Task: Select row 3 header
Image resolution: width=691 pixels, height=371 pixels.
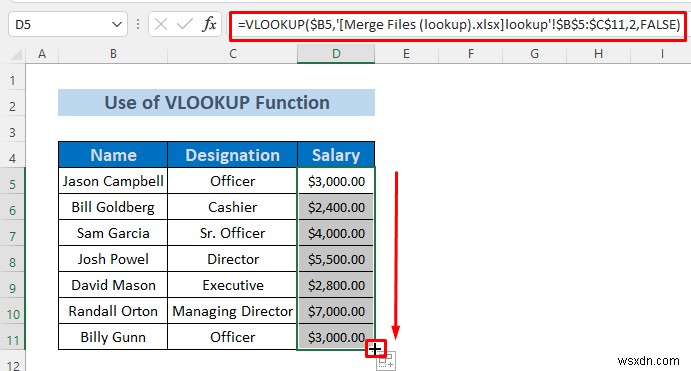Action: [12, 129]
